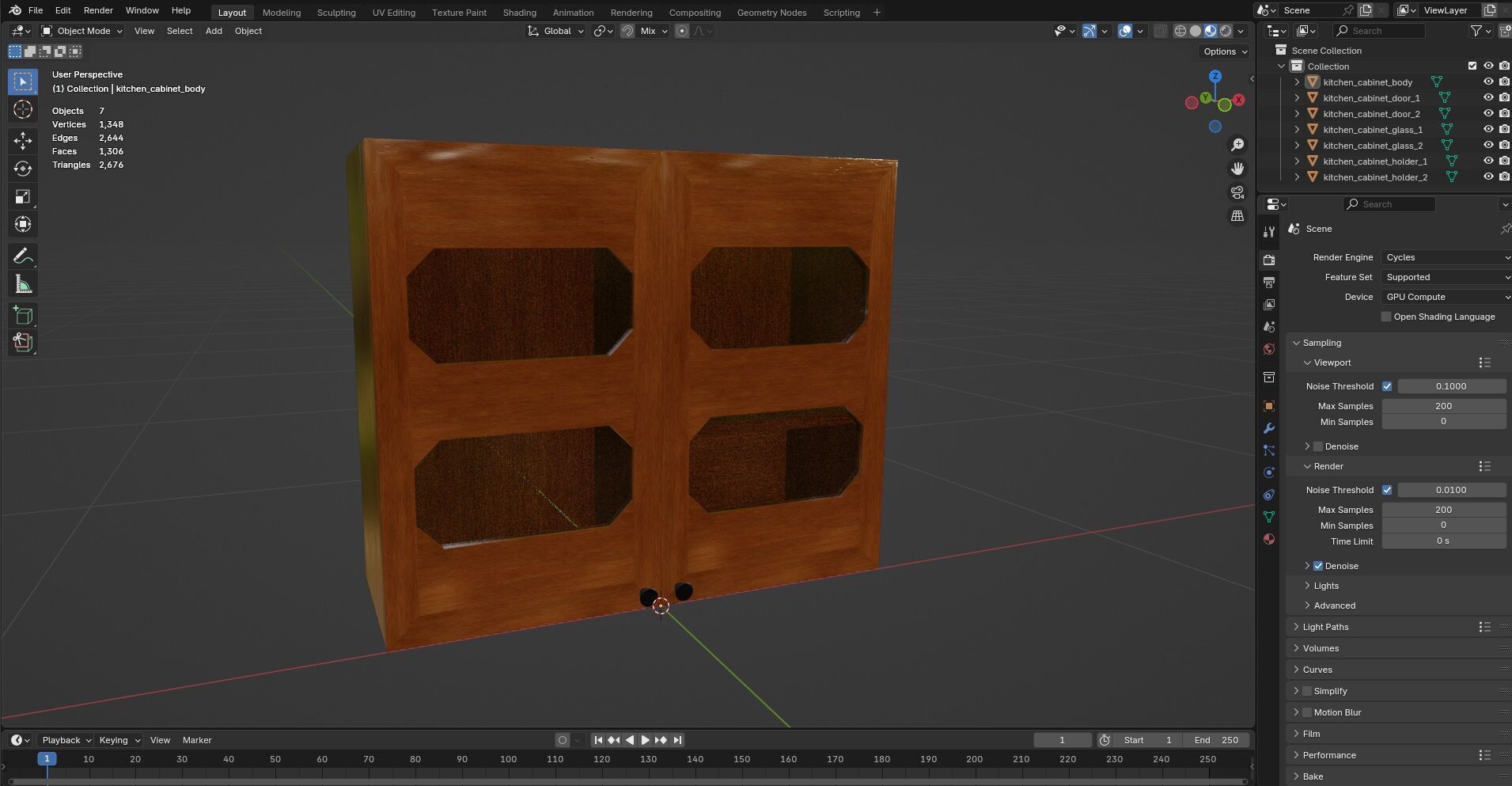Jump to last frame button

677,740
